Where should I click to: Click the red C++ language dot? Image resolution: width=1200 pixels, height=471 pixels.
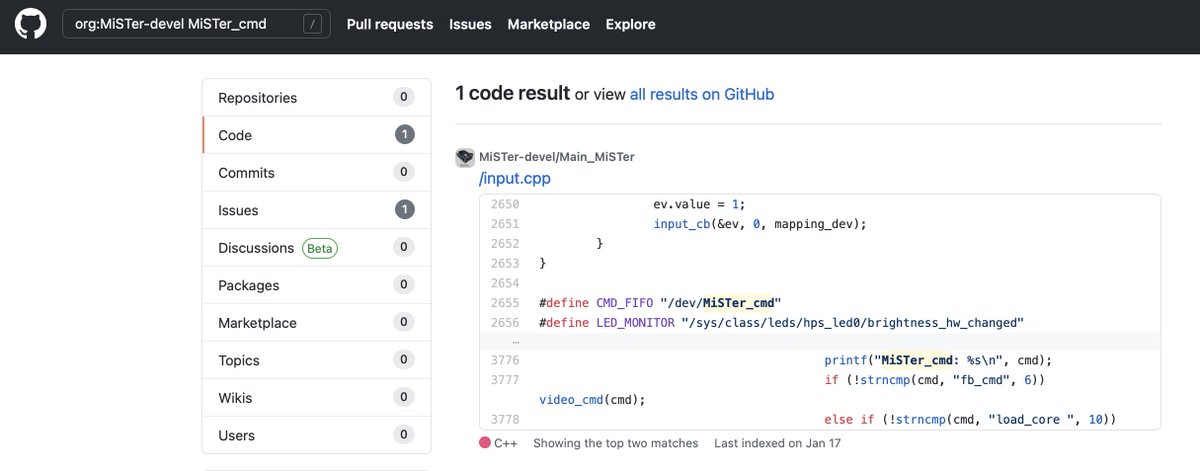[485, 442]
